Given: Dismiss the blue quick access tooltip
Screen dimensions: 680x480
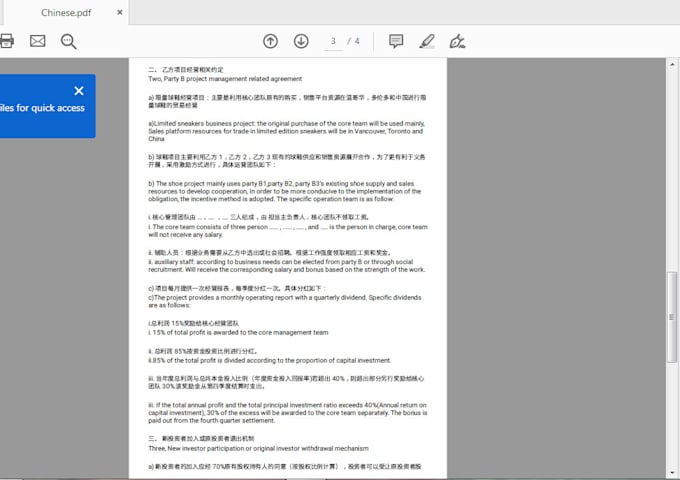Looking at the screenshot, I should (79, 91).
